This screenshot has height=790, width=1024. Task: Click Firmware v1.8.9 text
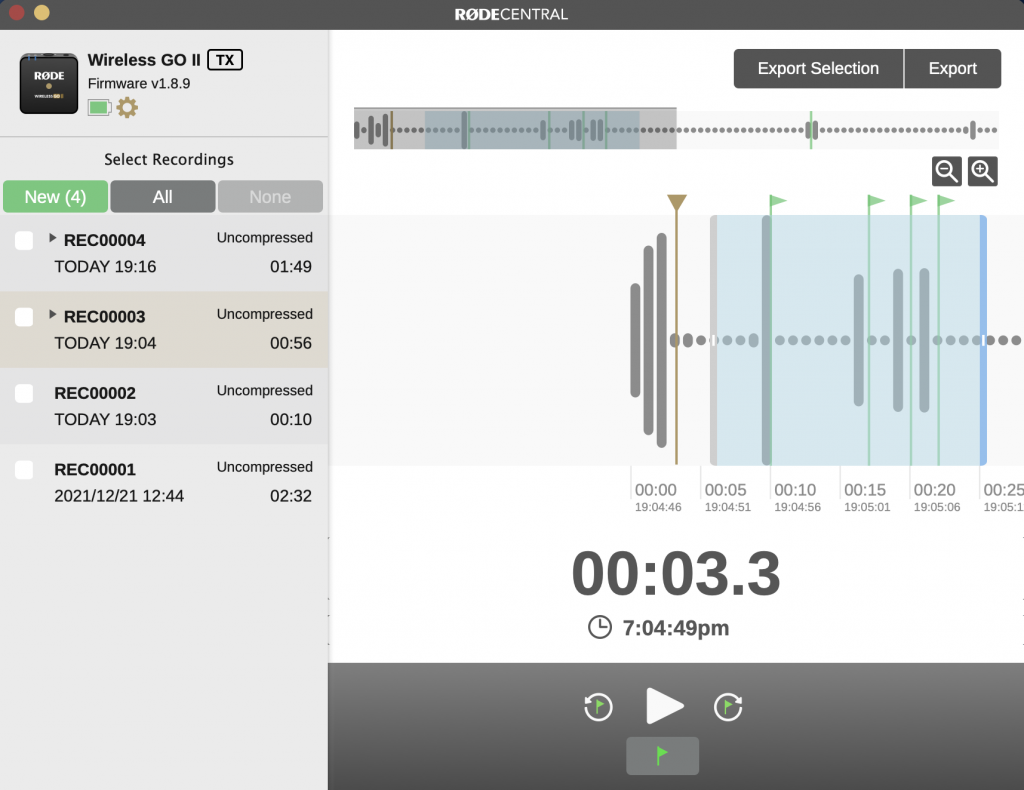pyautogui.click(x=139, y=84)
